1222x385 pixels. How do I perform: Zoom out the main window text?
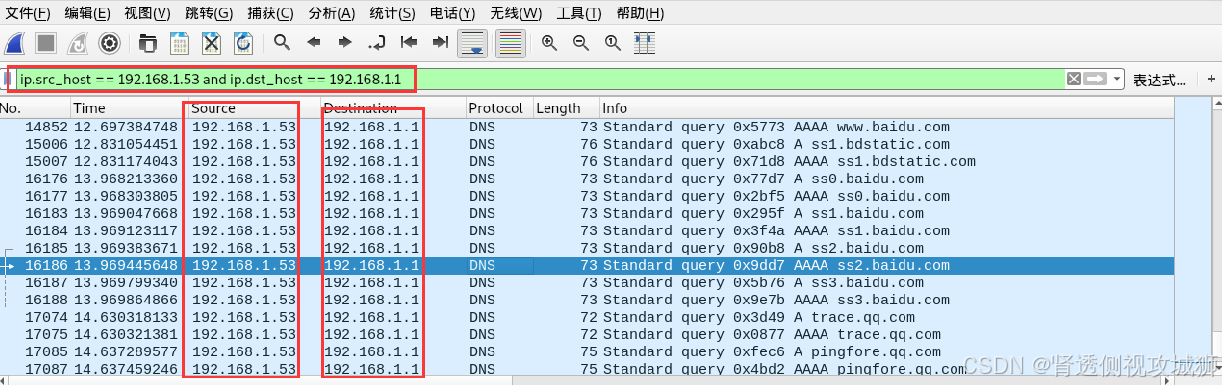pos(581,42)
